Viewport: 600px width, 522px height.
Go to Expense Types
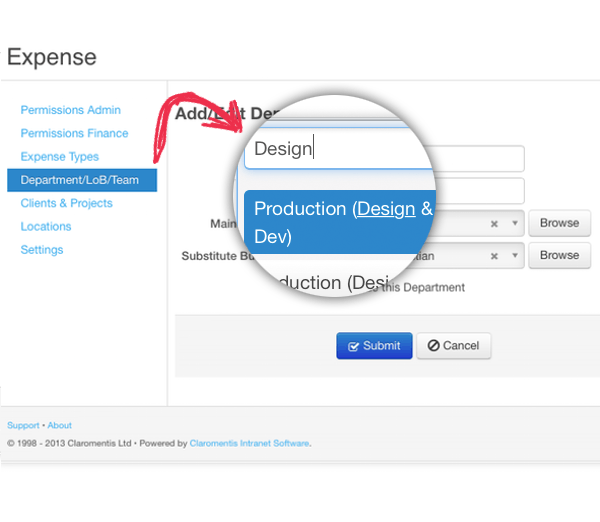tap(60, 157)
